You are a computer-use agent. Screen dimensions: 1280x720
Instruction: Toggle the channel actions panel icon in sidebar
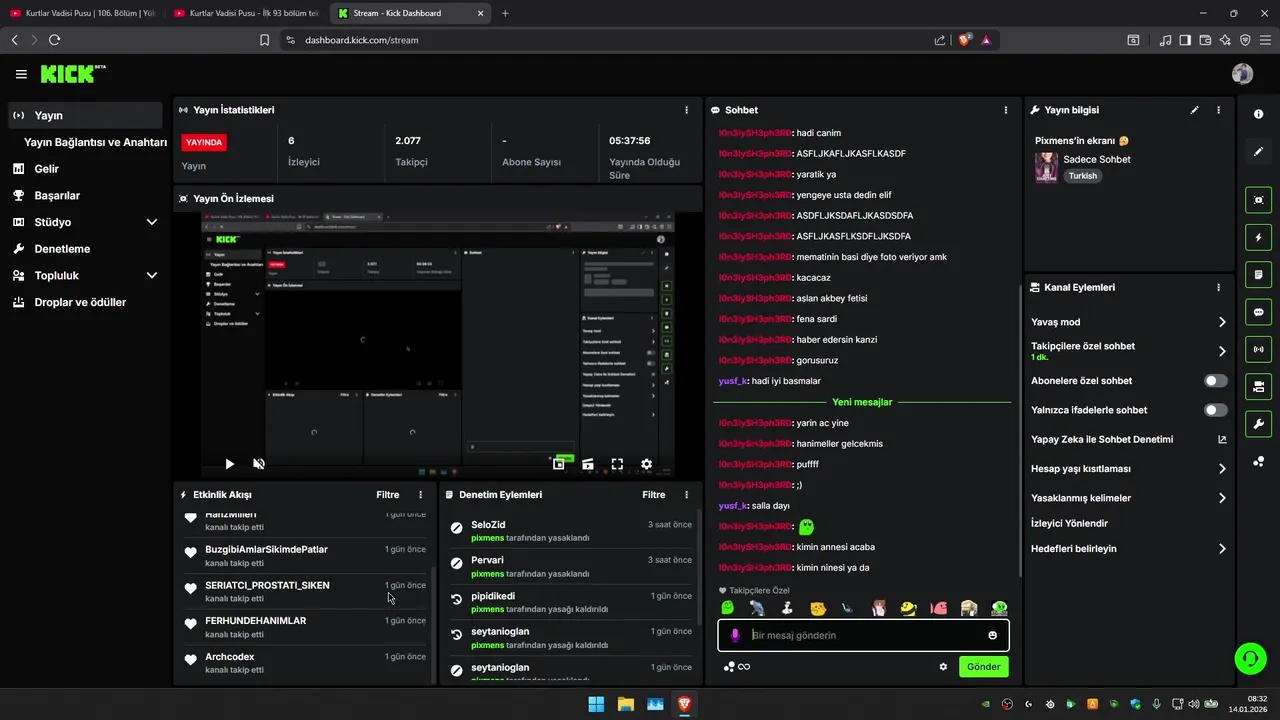coord(1258,386)
